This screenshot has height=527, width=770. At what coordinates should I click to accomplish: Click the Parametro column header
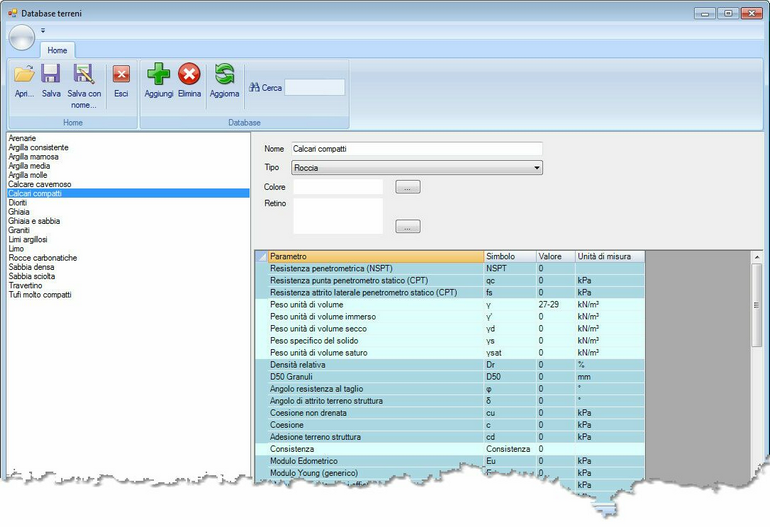(374, 257)
